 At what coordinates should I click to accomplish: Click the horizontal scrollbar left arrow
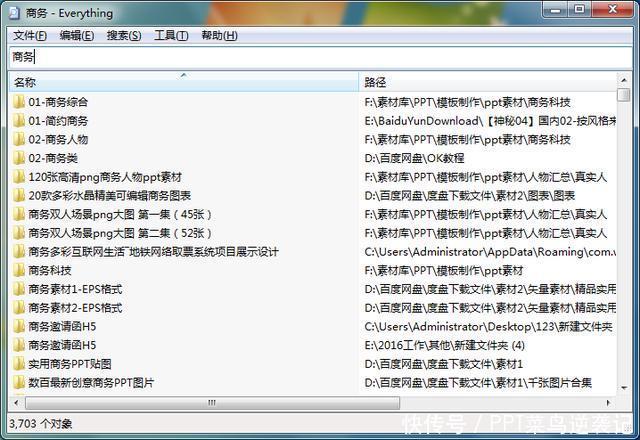click(x=17, y=403)
